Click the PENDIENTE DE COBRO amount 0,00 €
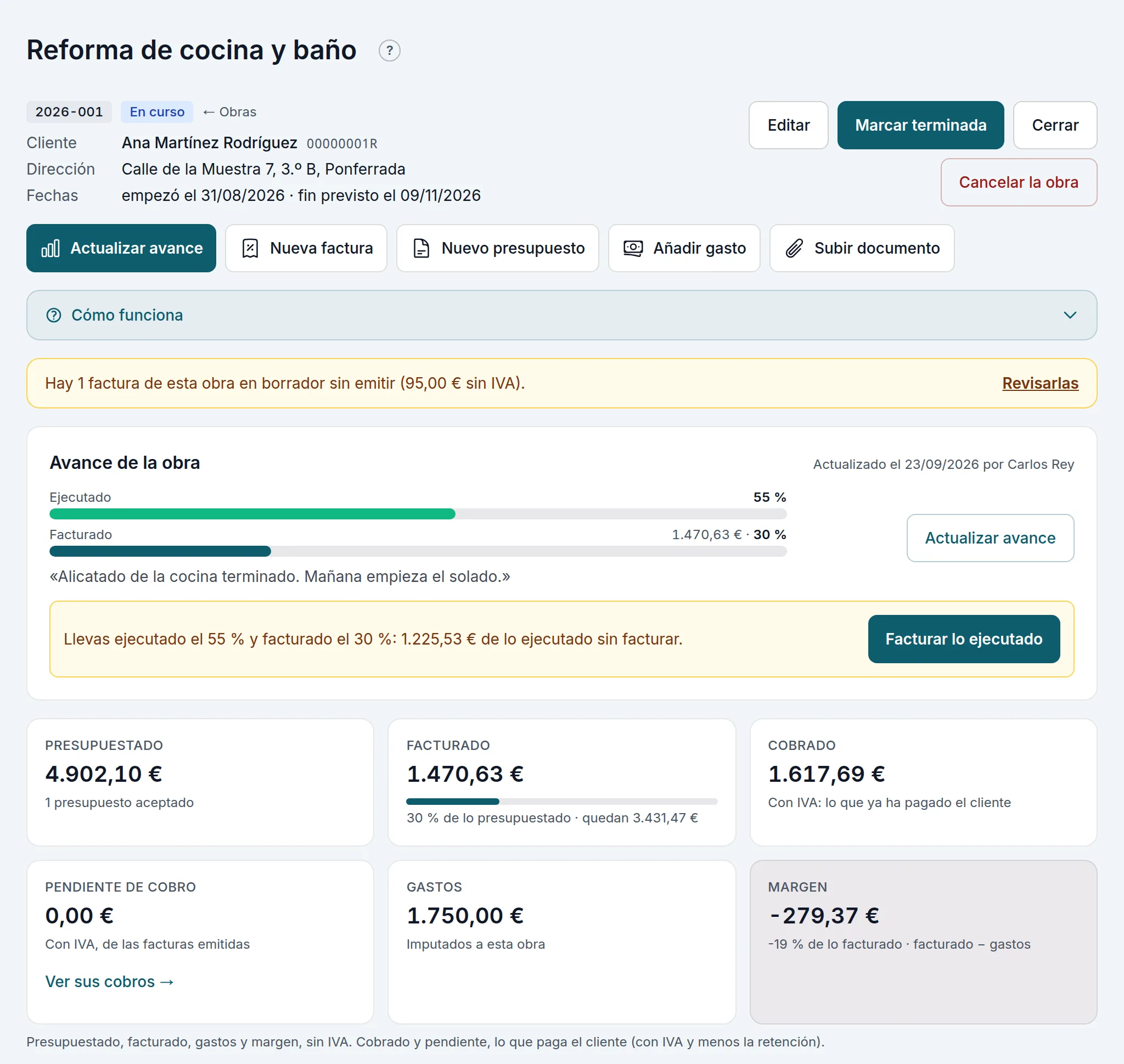This screenshot has width=1124, height=1064. pos(80,916)
